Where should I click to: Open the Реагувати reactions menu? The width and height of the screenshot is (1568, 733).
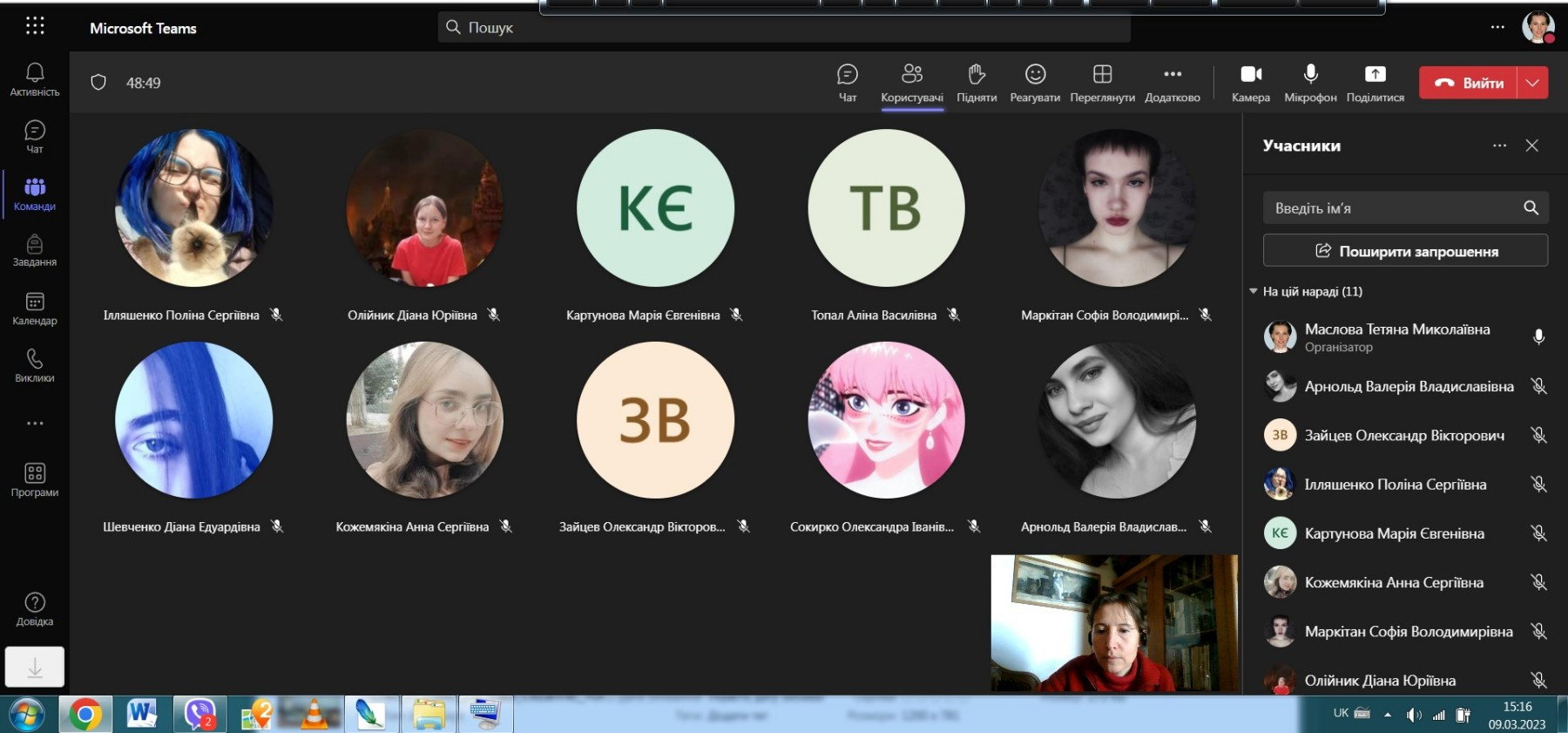pyautogui.click(x=1035, y=82)
